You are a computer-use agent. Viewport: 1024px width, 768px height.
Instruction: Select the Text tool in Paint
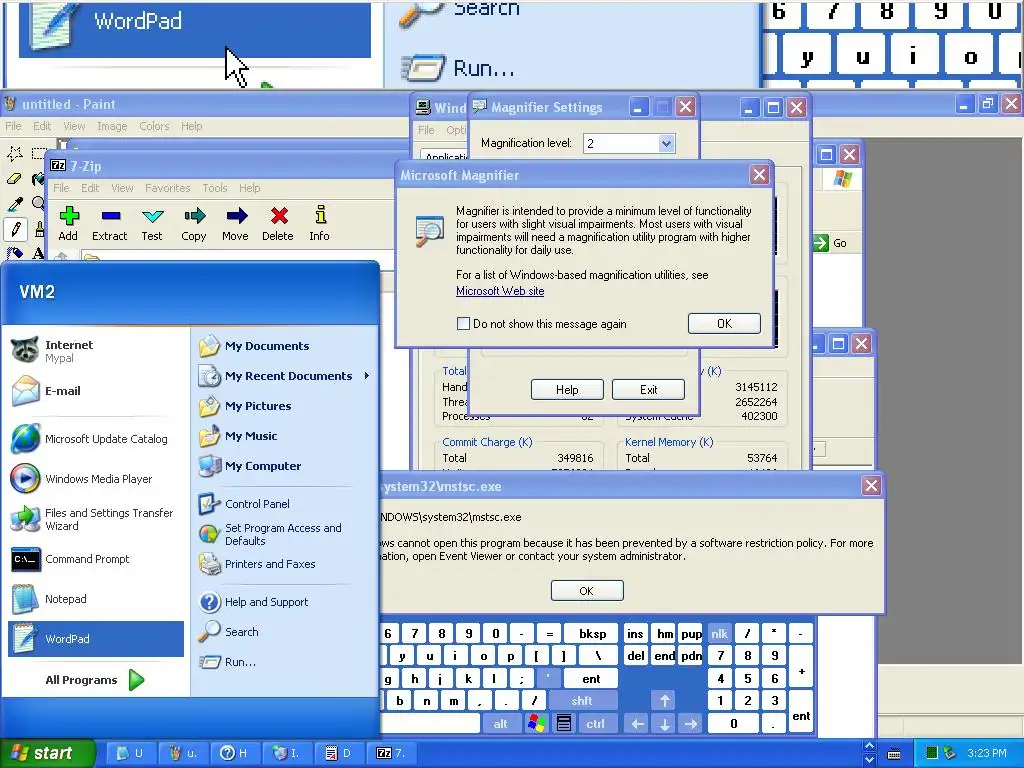point(39,253)
